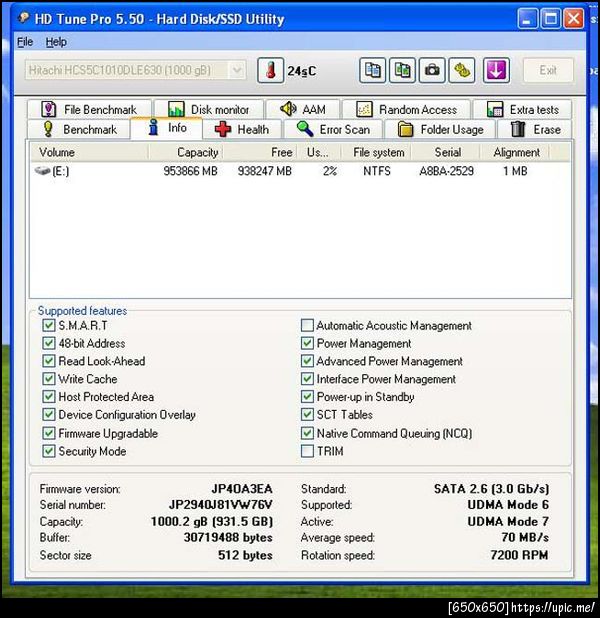Click serial number JP2940J81VW76V value
The width and height of the screenshot is (600, 618).
220,505
